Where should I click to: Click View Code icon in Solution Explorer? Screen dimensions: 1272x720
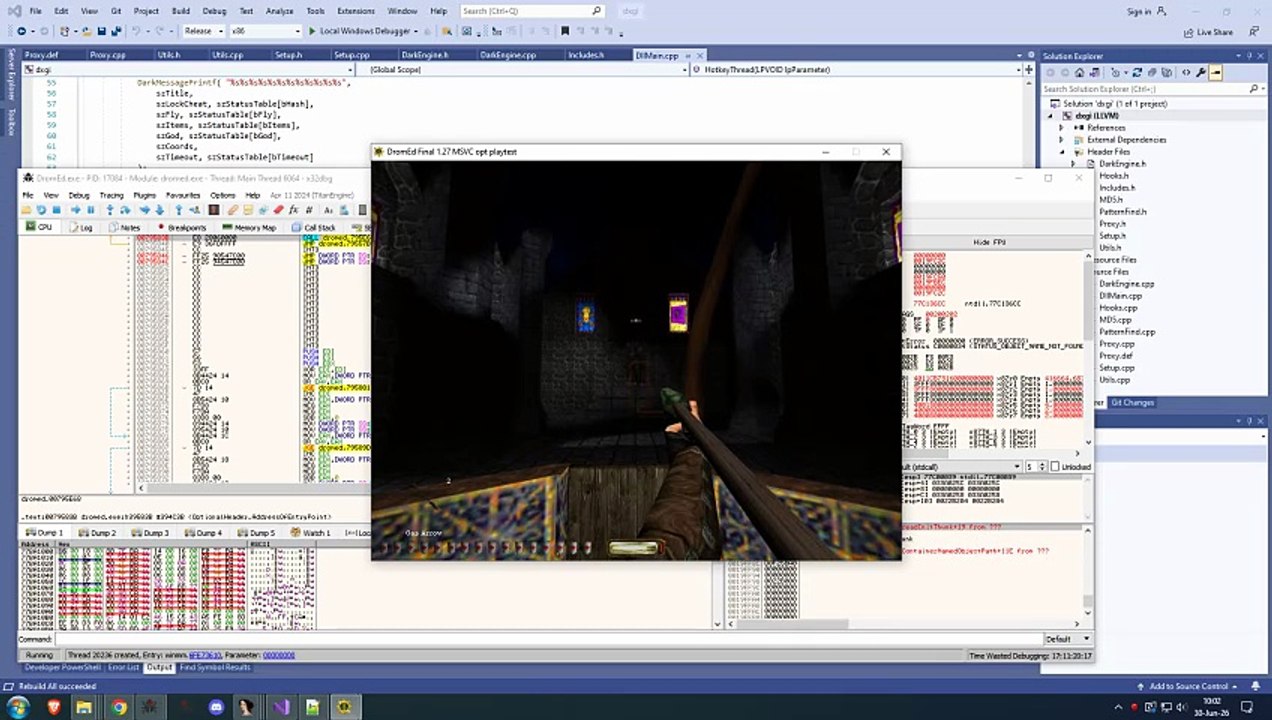pyautogui.click(x=1186, y=73)
